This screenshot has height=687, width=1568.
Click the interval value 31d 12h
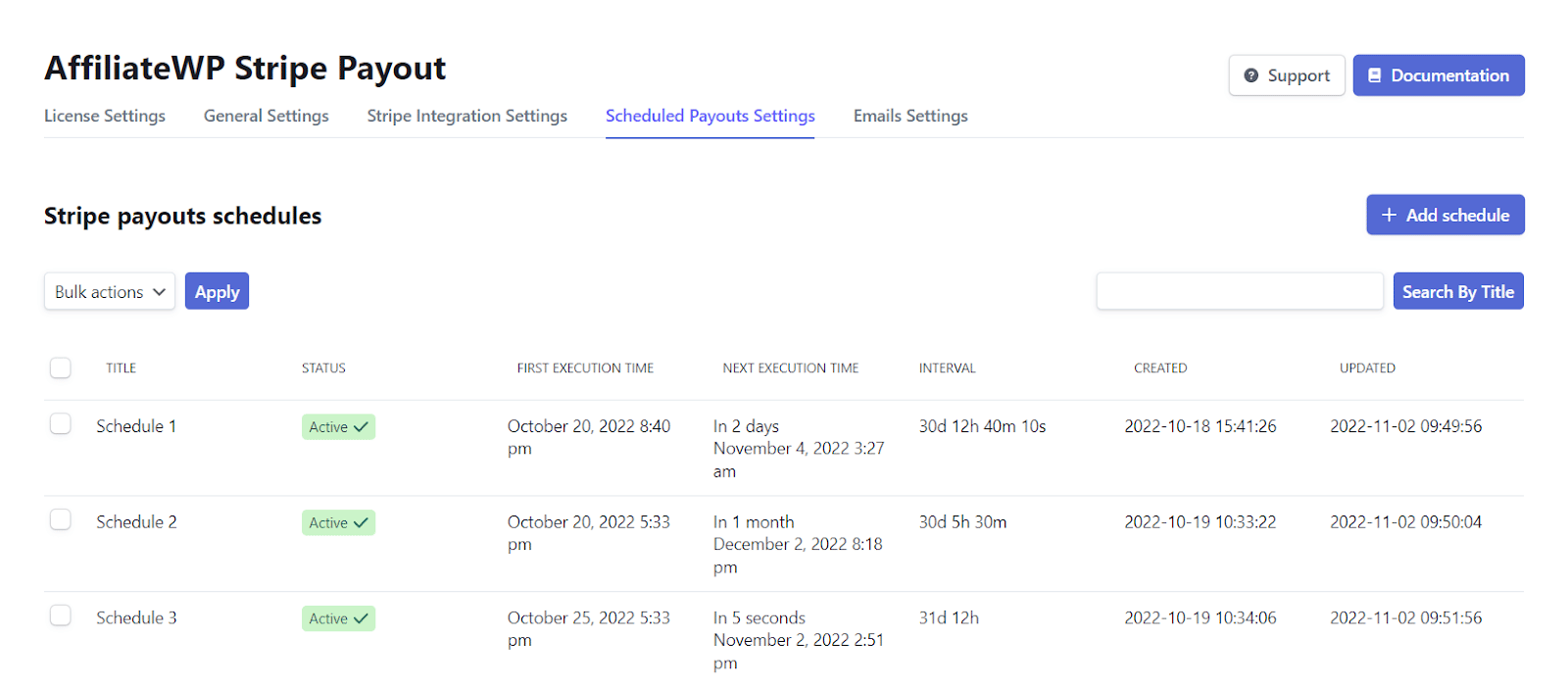tap(949, 618)
